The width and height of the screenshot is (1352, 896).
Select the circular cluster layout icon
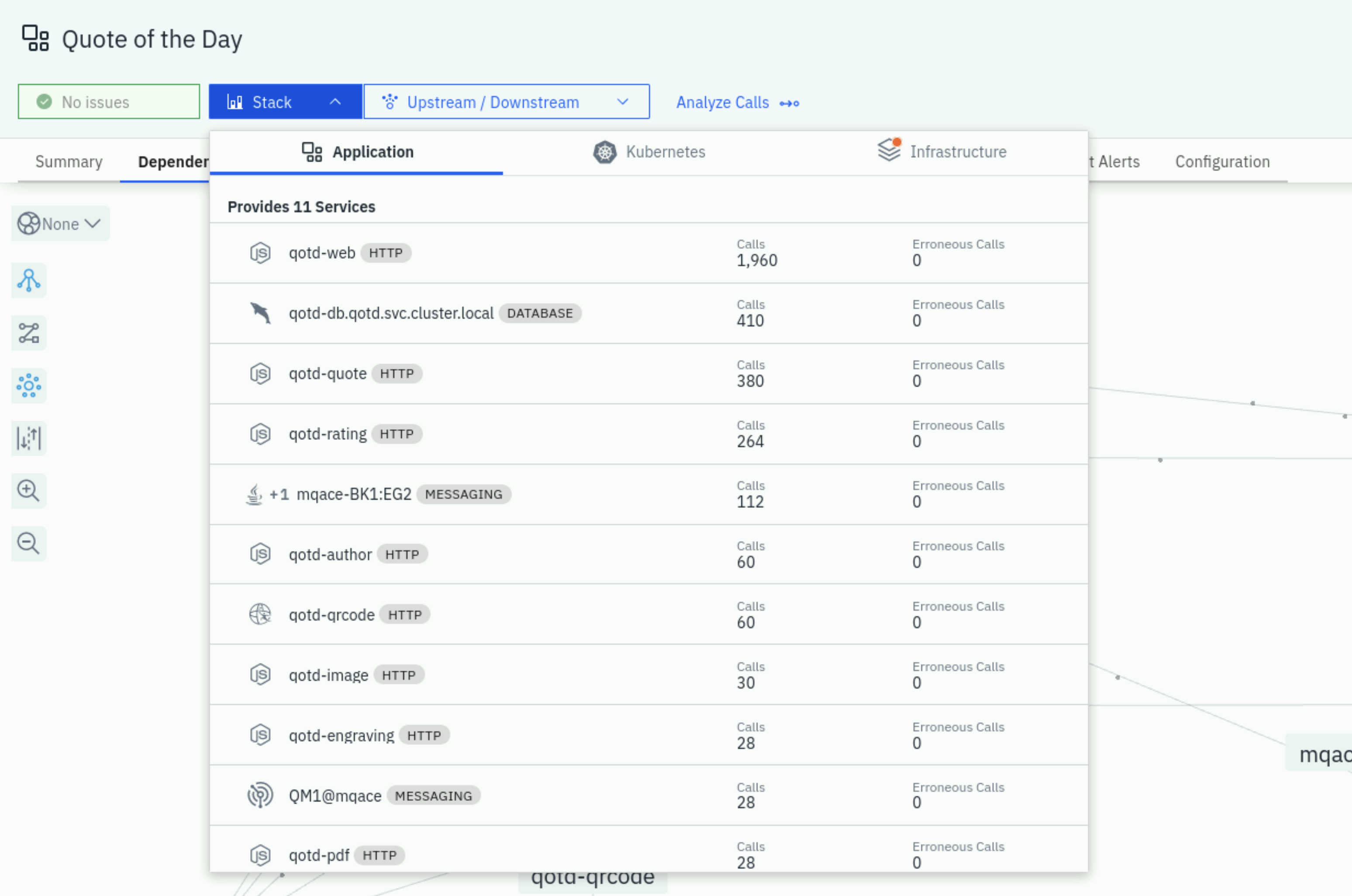point(28,386)
